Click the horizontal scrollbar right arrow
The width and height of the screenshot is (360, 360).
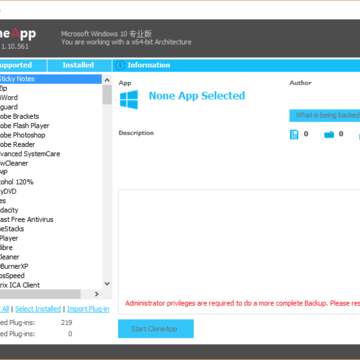point(97,294)
